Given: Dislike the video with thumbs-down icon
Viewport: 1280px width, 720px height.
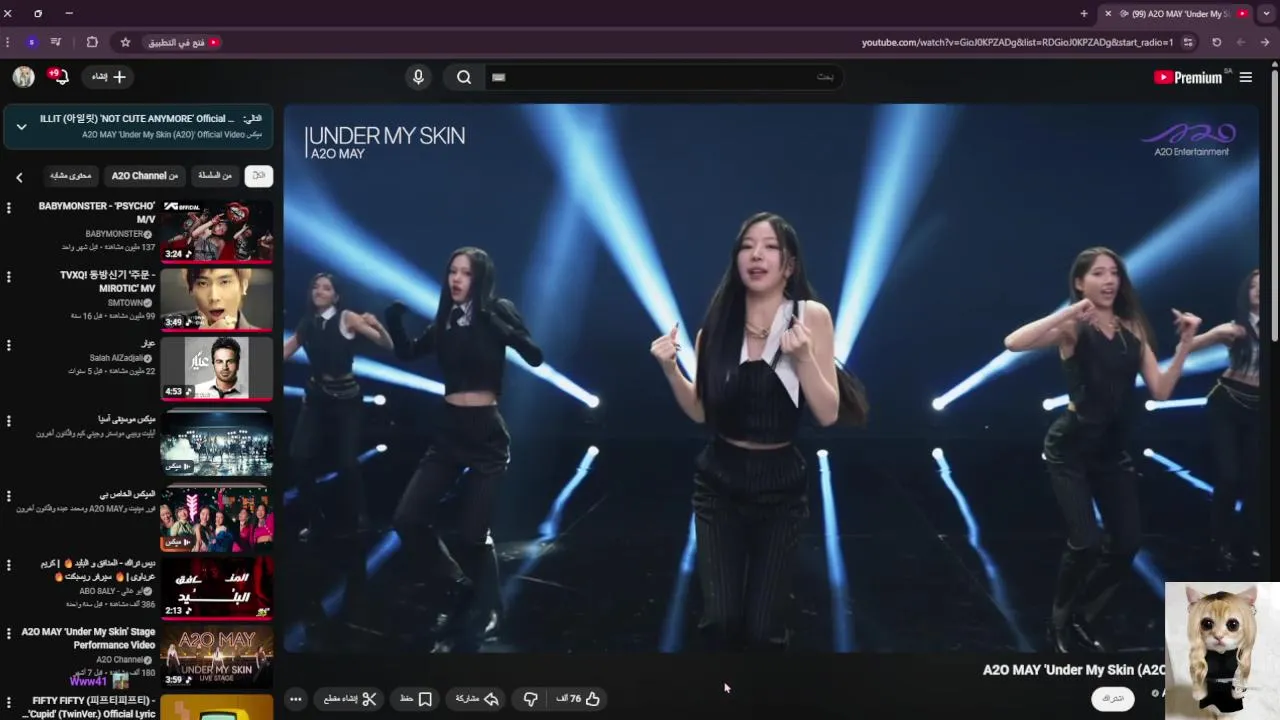Looking at the screenshot, I should 530,699.
